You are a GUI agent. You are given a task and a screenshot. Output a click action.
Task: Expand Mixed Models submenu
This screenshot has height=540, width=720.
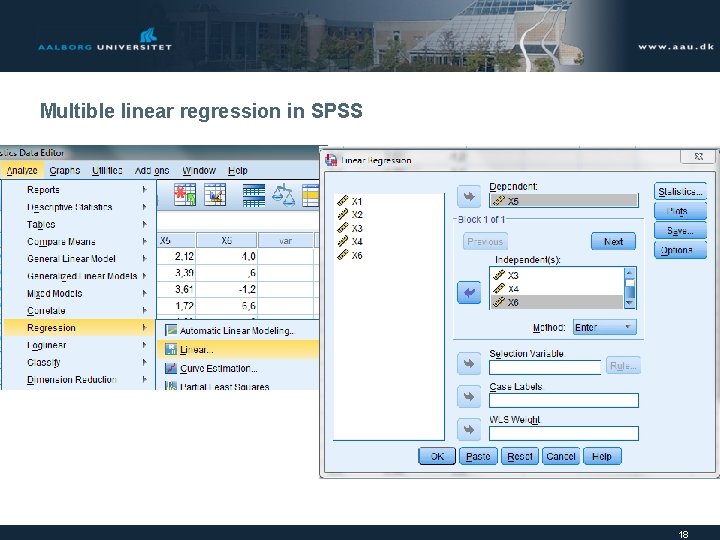point(79,293)
